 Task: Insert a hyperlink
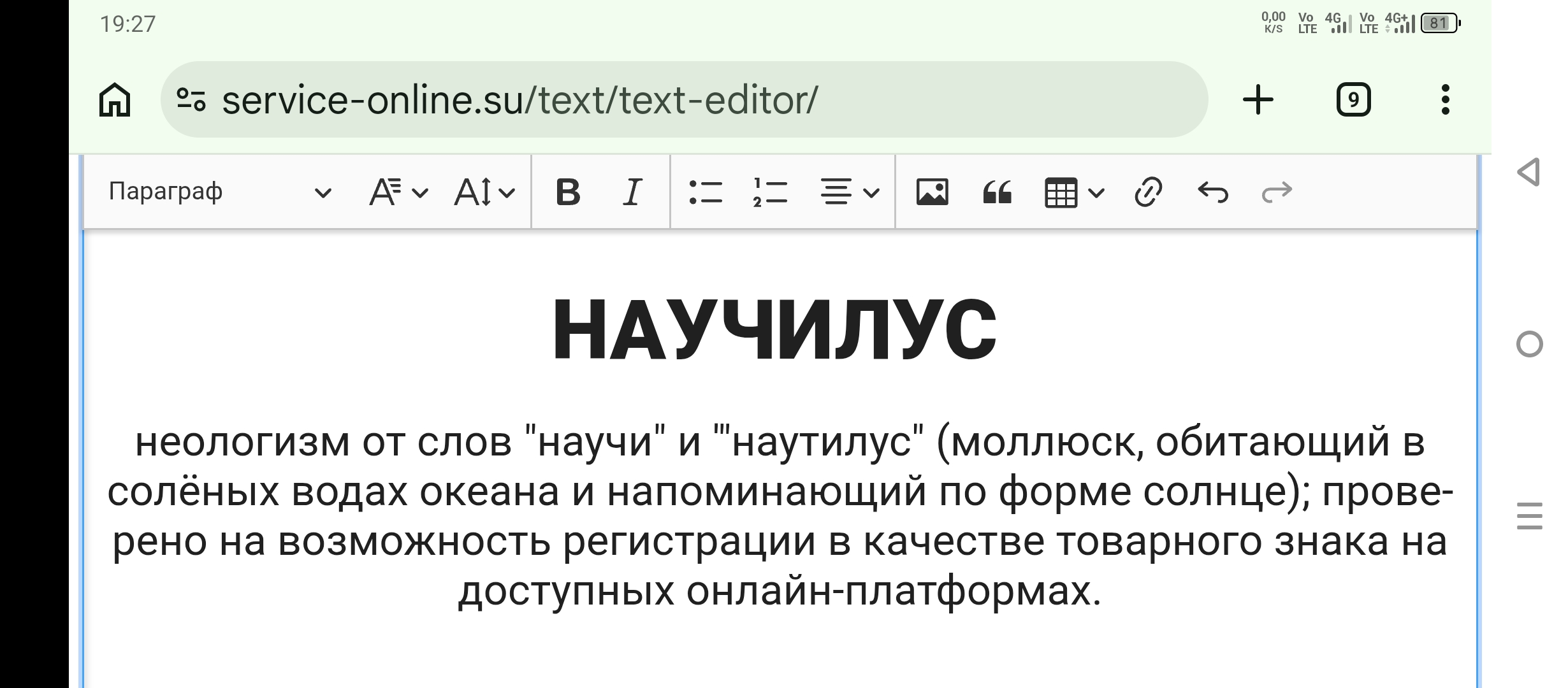tap(1148, 192)
